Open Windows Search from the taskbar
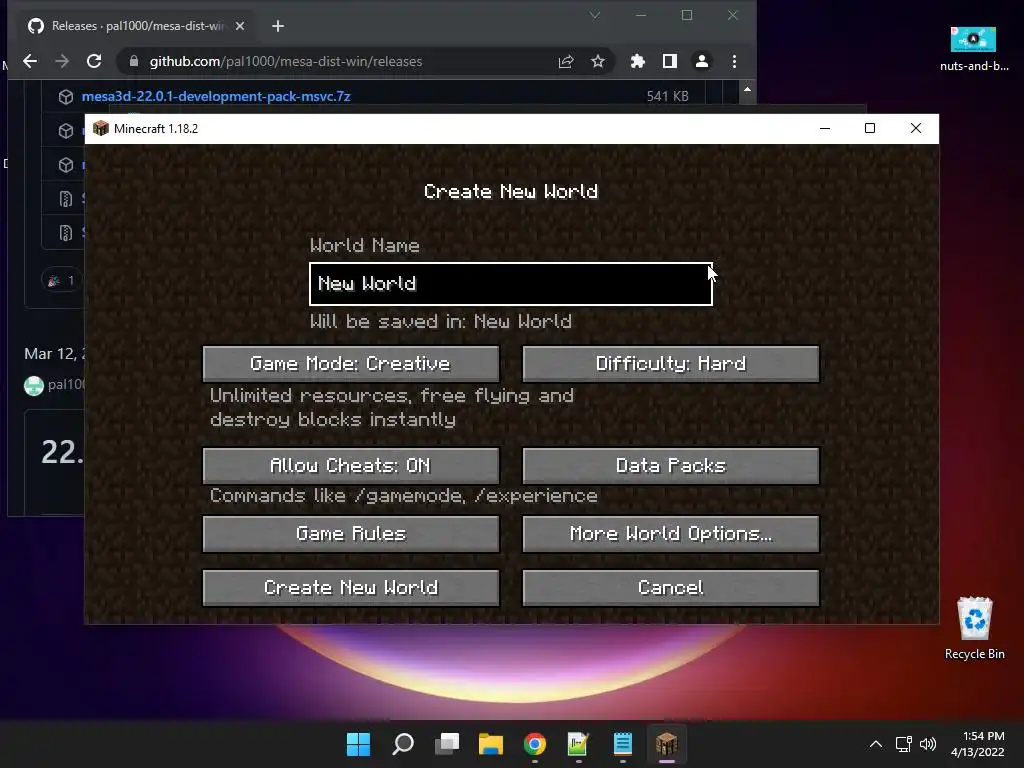Image resolution: width=1024 pixels, height=768 pixels. coord(403,744)
